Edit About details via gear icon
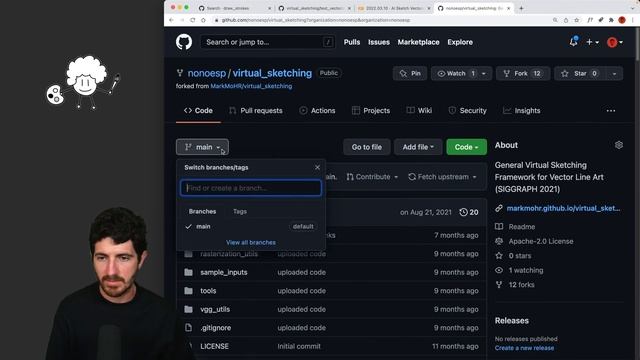The width and height of the screenshot is (640, 360). [x=619, y=145]
